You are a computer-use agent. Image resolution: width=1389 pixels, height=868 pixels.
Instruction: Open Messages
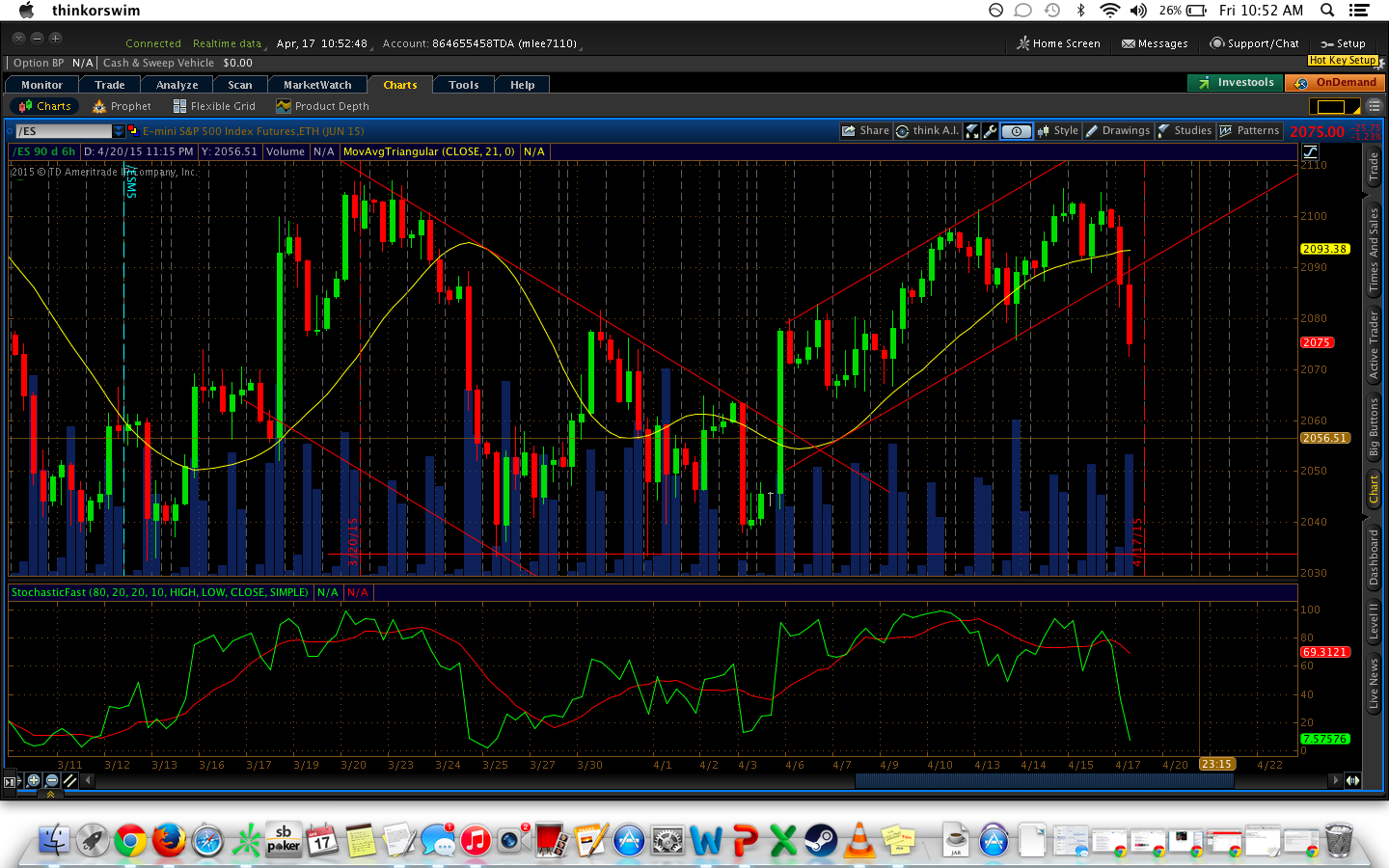point(1155,43)
